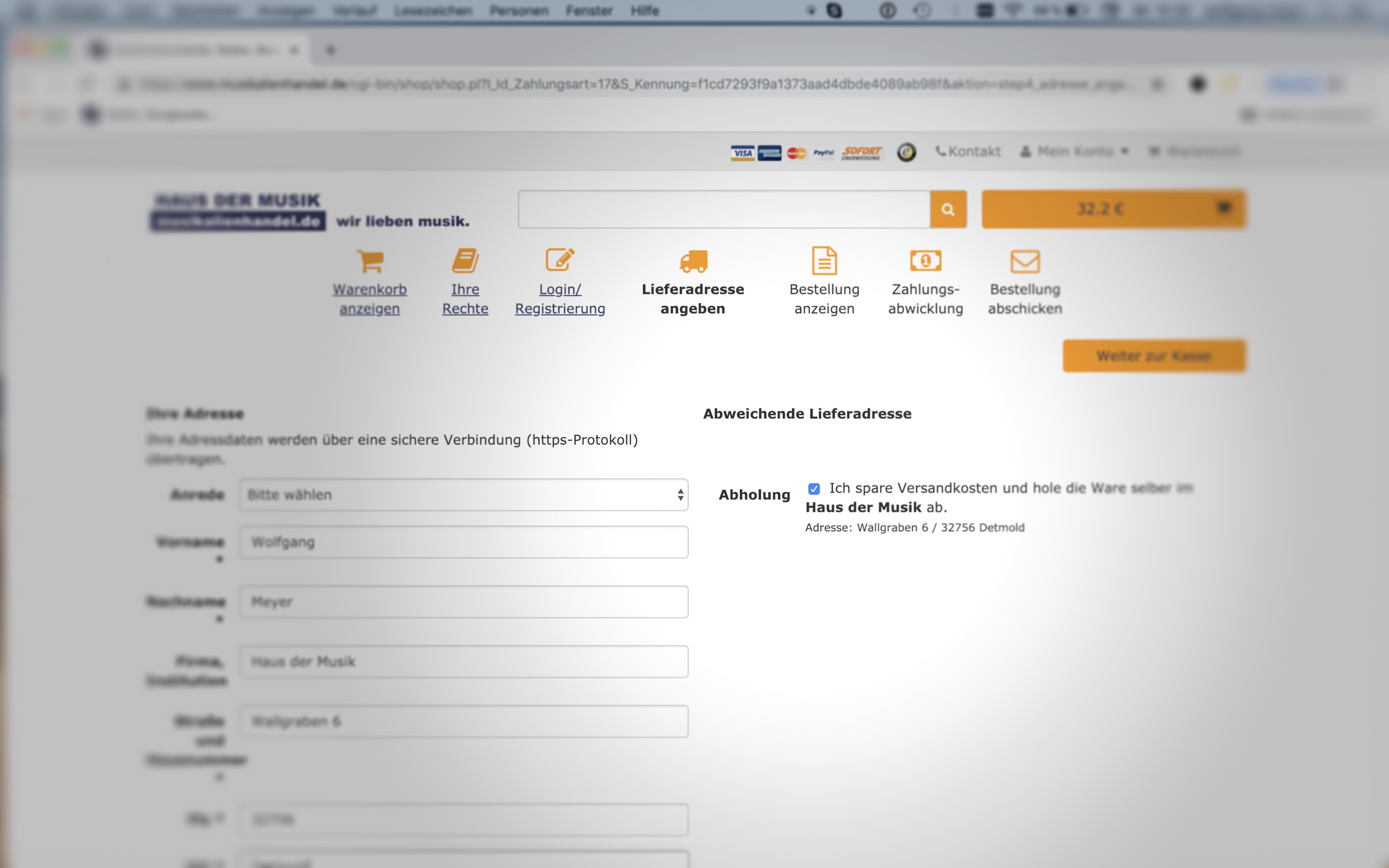Image resolution: width=1389 pixels, height=868 pixels.
Task: Click the Zahlungsabwicklung money icon
Action: click(925, 260)
